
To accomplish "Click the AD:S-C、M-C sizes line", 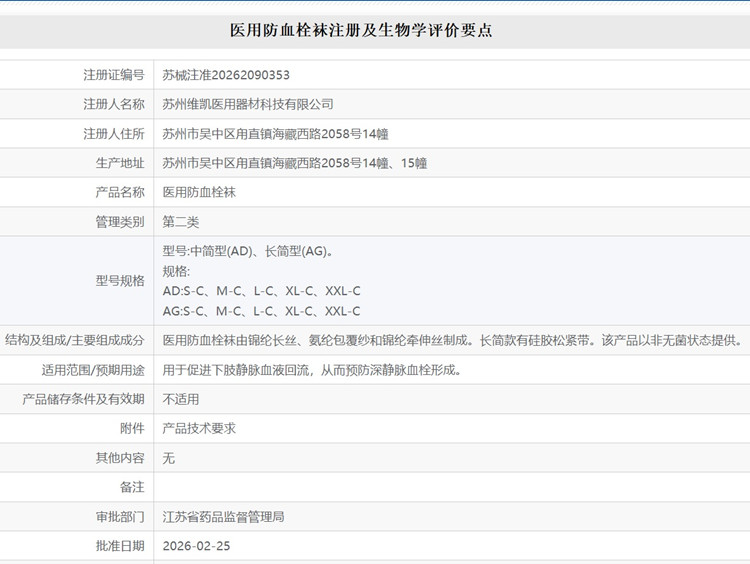I will tap(262, 291).
